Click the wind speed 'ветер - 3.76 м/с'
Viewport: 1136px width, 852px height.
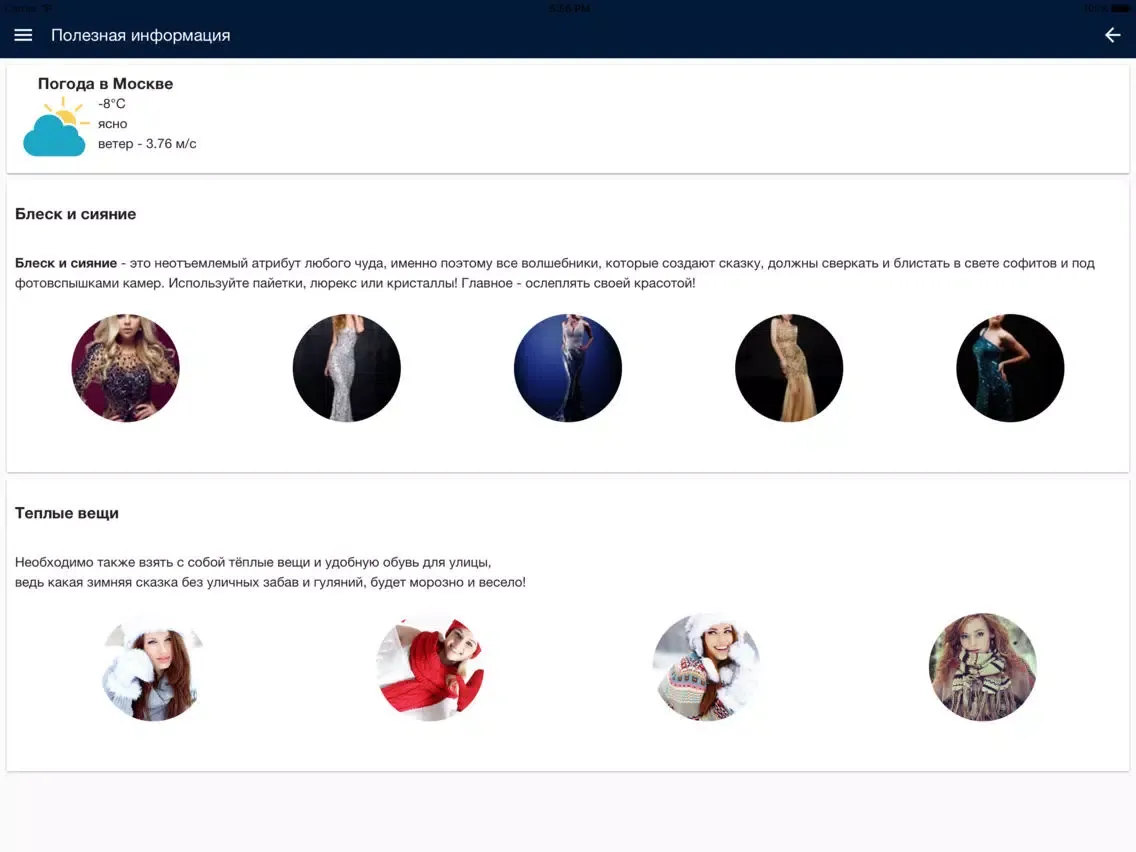147,143
